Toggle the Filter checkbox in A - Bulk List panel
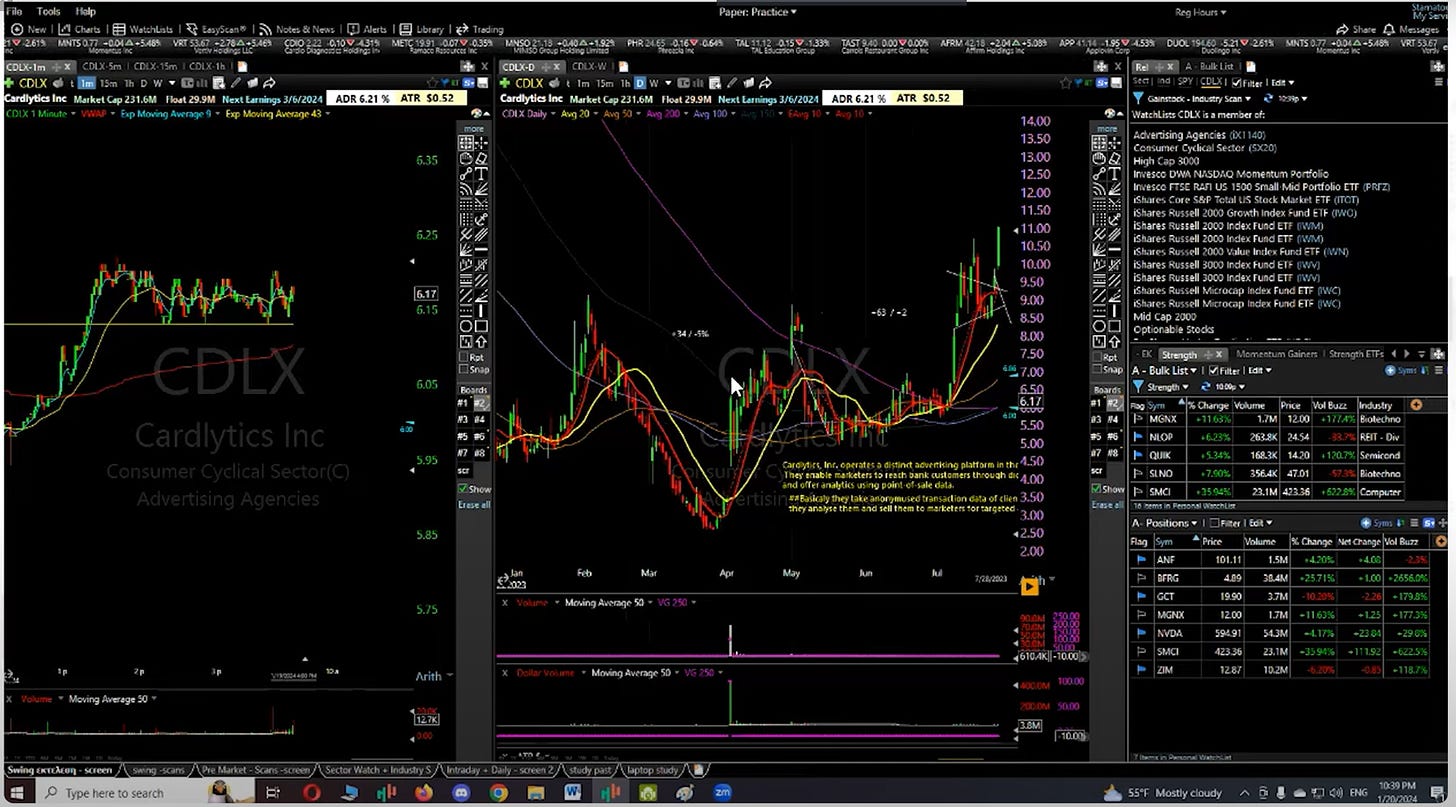The width and height of the screenshot is (1456, 807). [1213, 371]
